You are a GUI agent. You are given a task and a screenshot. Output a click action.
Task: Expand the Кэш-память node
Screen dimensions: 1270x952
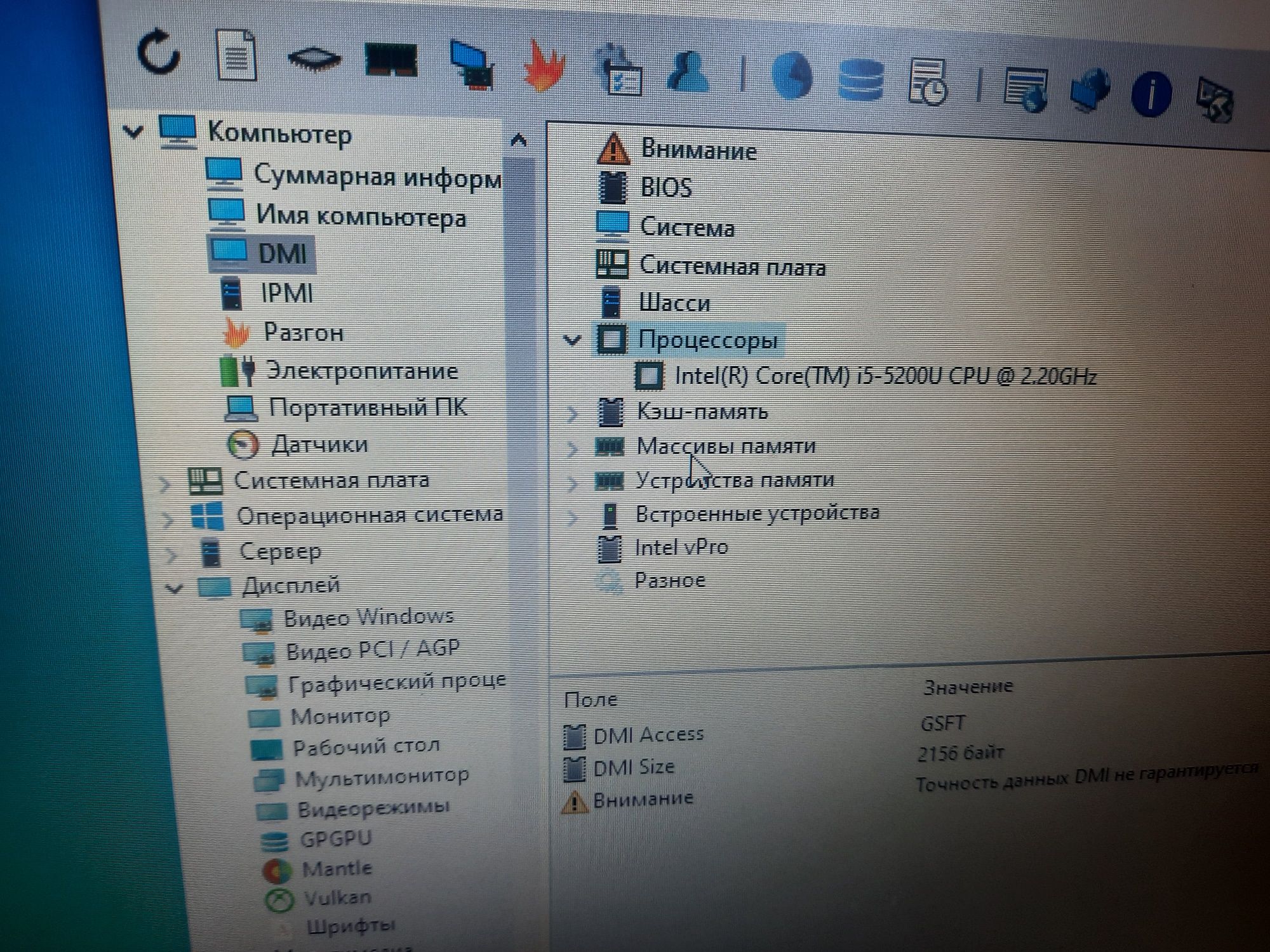tap(572, 414)
